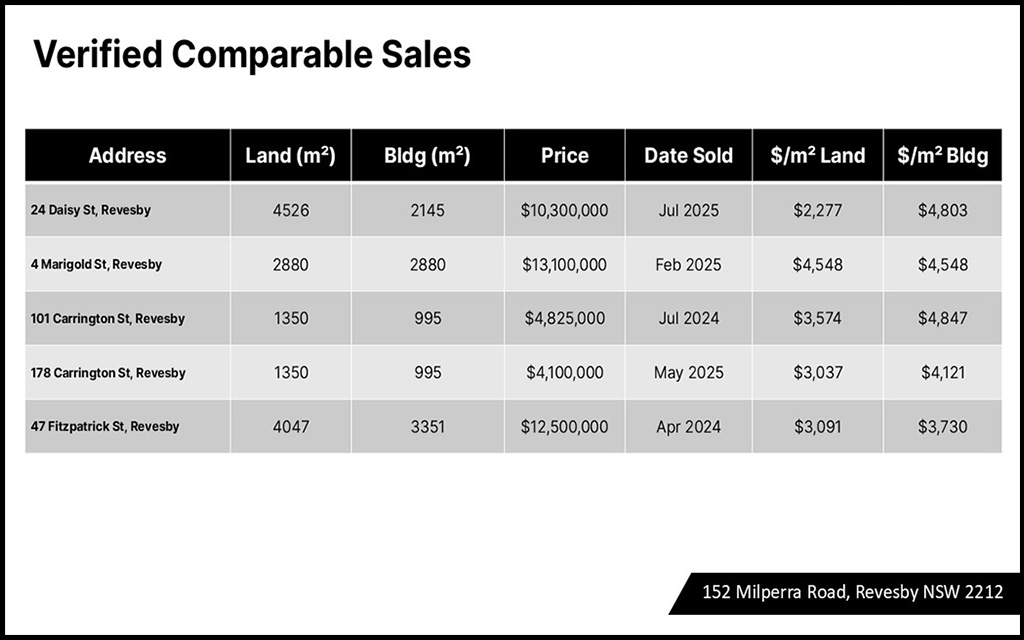Click the $13,100,000 price cell
Screen dimensions: 1024x640
pyautogui.click(x=564, y=265)
